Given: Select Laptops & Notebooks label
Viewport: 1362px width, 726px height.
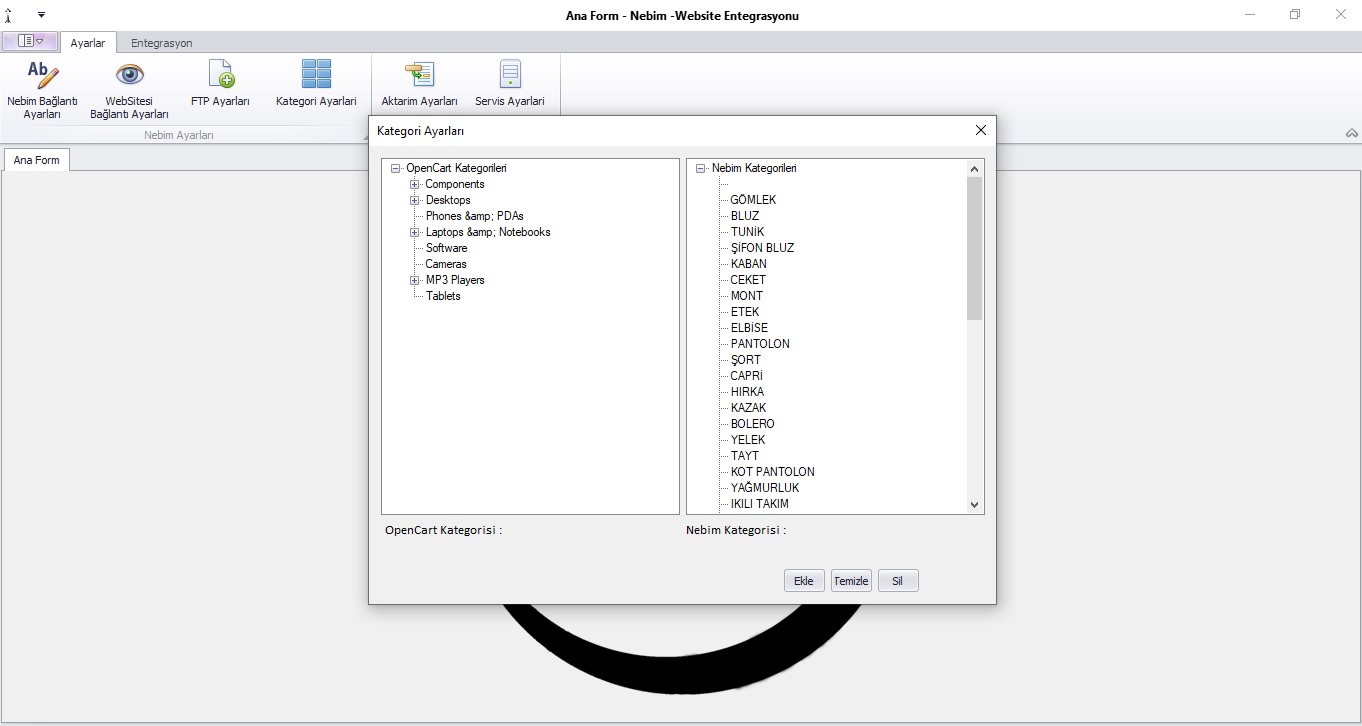Looking at the screenshot, I should (x=488, y=232).
